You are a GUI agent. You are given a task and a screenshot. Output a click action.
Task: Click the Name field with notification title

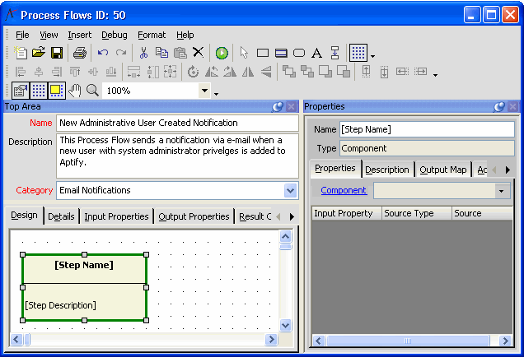tap(177, 123)
